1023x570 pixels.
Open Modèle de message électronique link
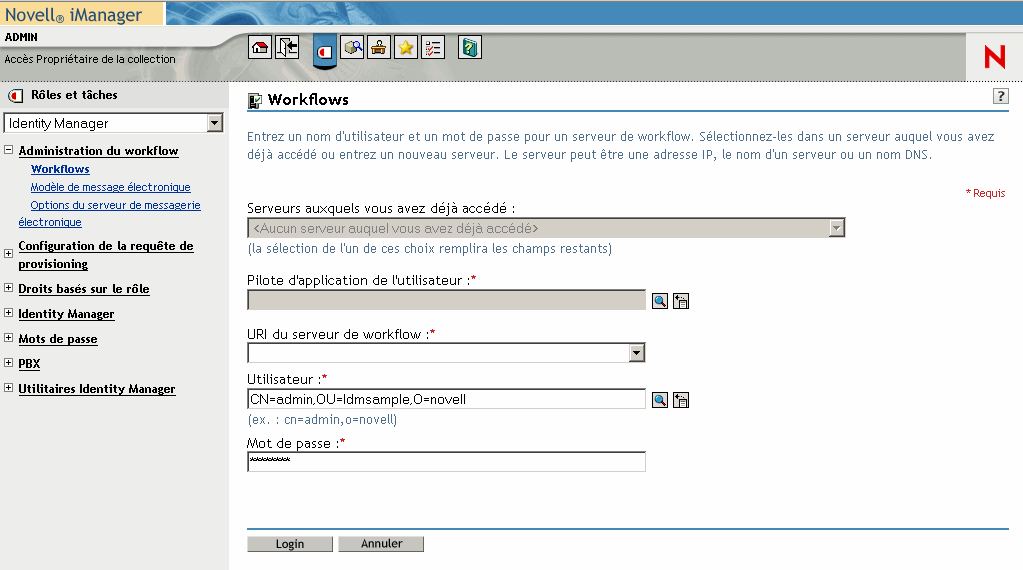[110, 187]
